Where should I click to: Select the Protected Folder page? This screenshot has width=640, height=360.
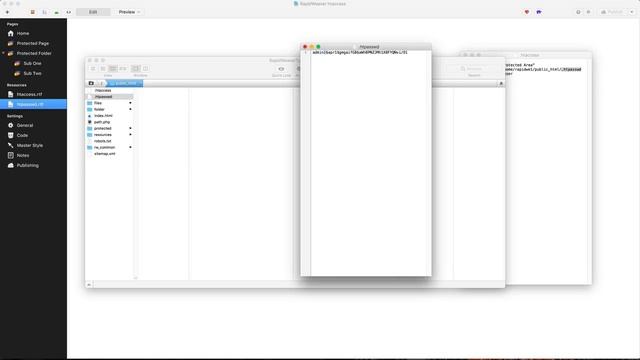tap(34, 53)
